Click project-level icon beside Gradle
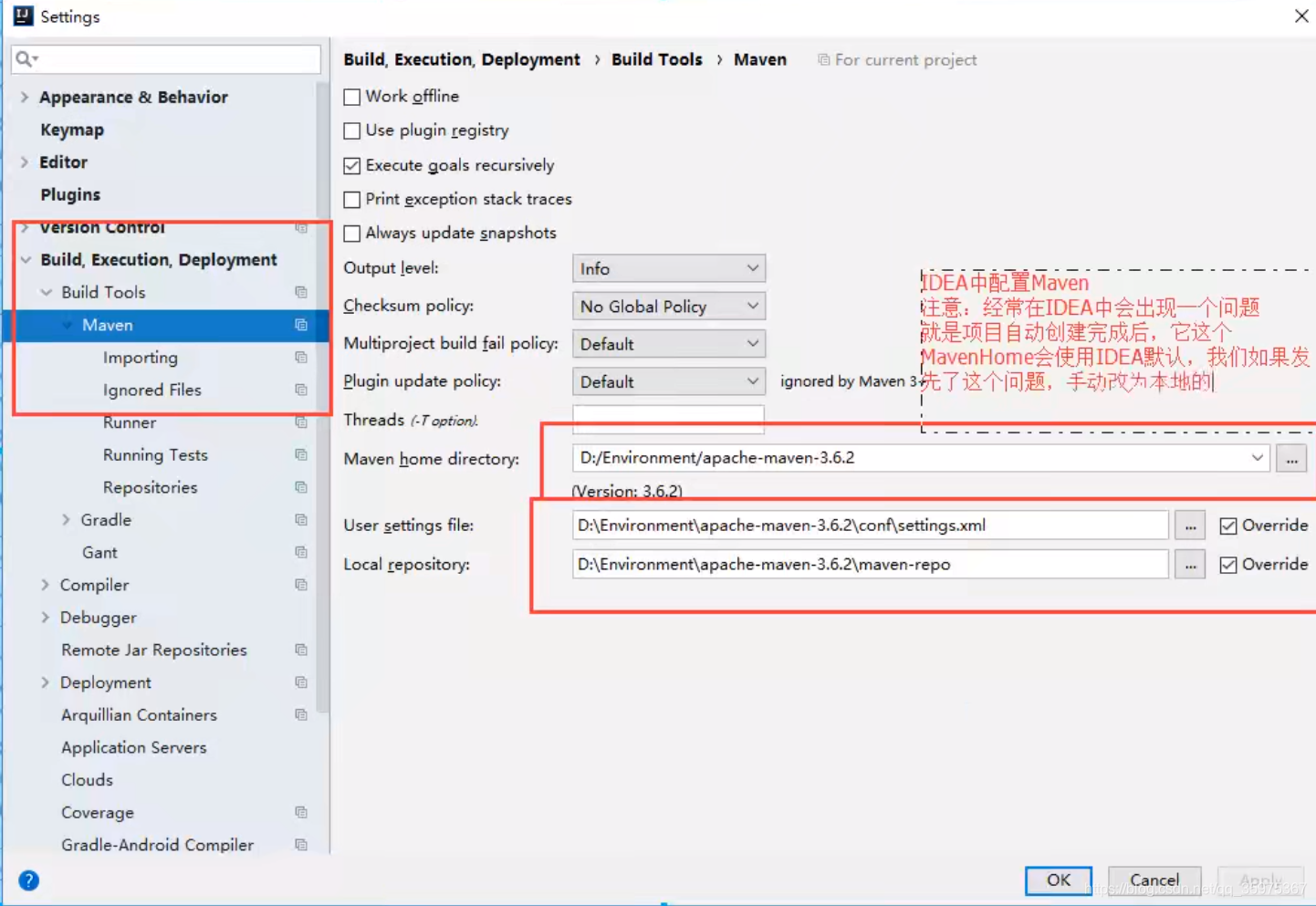The image size is (1316, 906). click(x=300, y=520)
